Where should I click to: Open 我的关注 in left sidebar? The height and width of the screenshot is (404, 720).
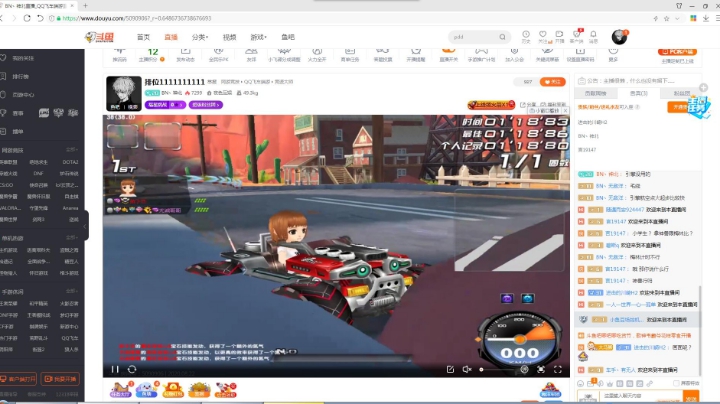(23, 58)
